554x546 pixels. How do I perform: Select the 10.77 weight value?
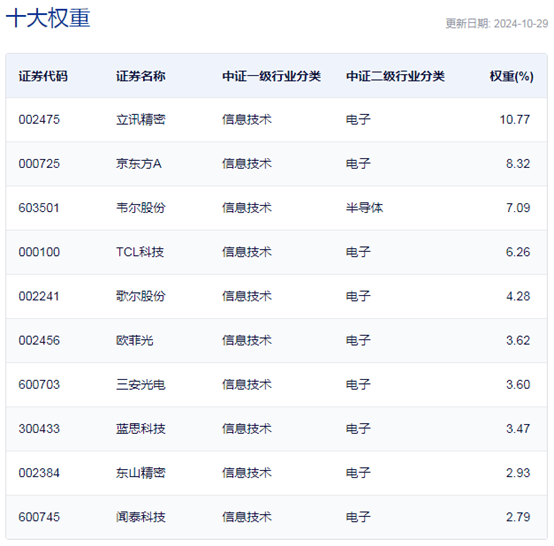(515, 119)
